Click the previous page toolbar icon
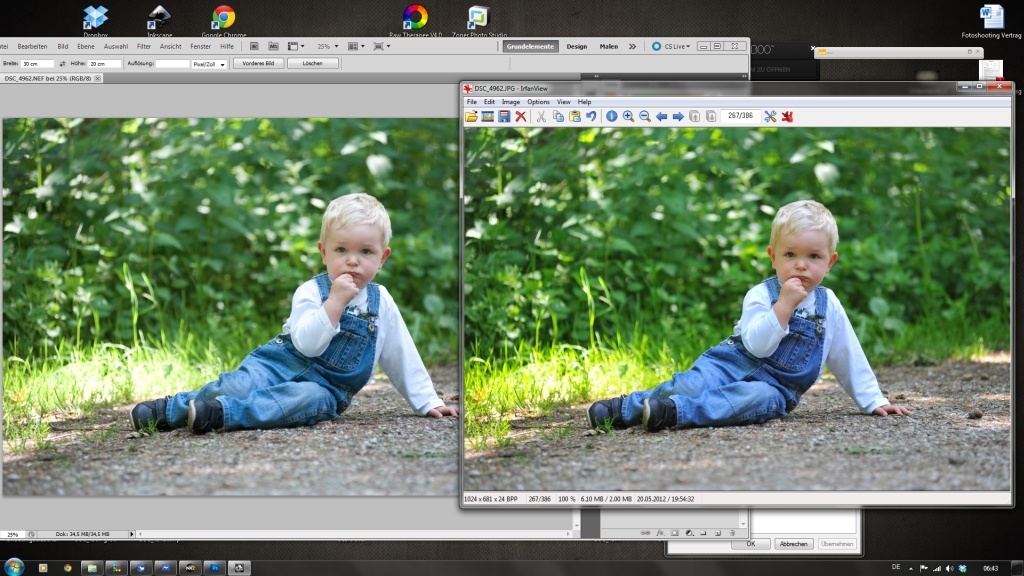 click(x=694, y=116)
